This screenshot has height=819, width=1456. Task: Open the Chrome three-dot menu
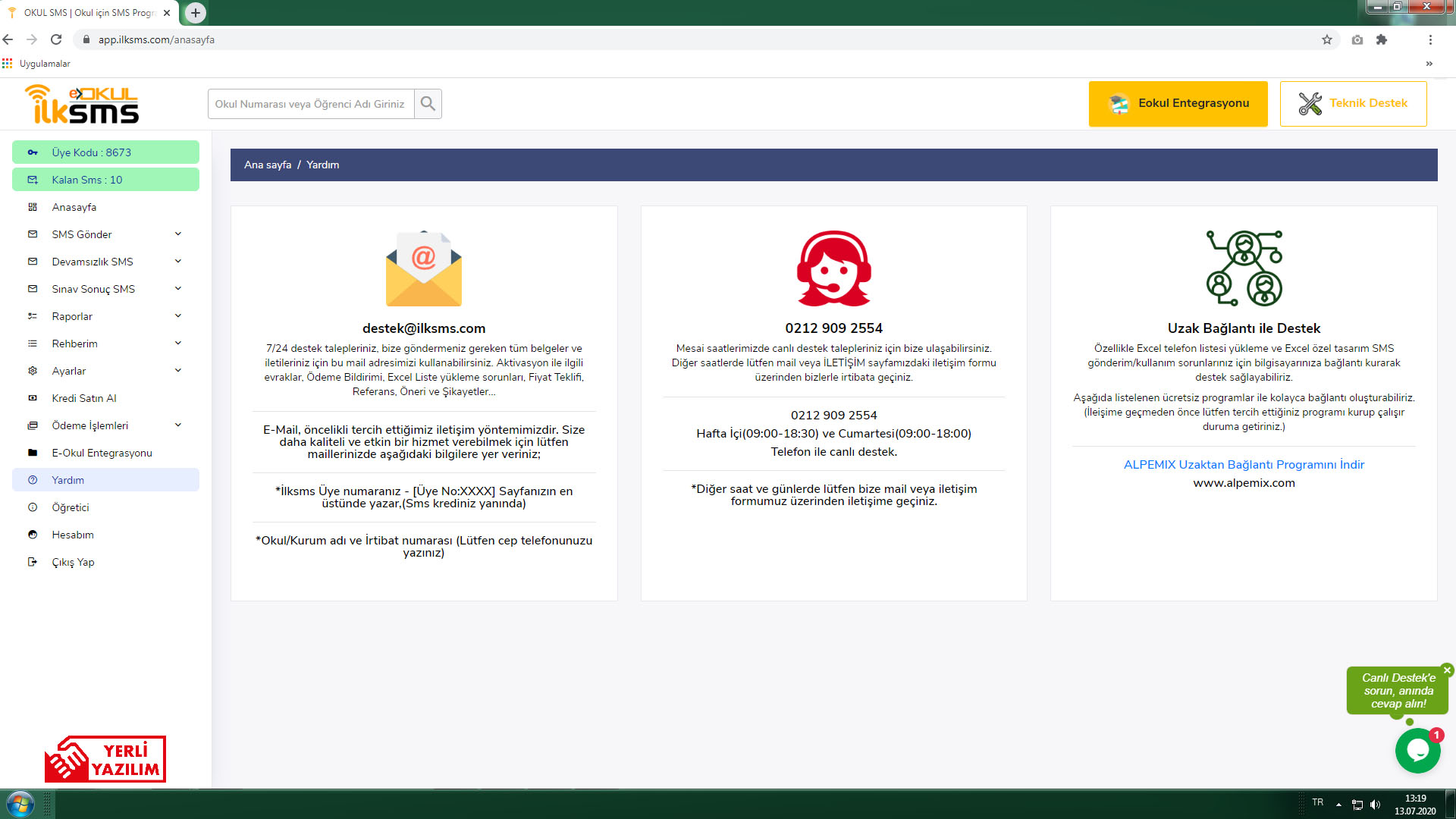(1430, 39)
